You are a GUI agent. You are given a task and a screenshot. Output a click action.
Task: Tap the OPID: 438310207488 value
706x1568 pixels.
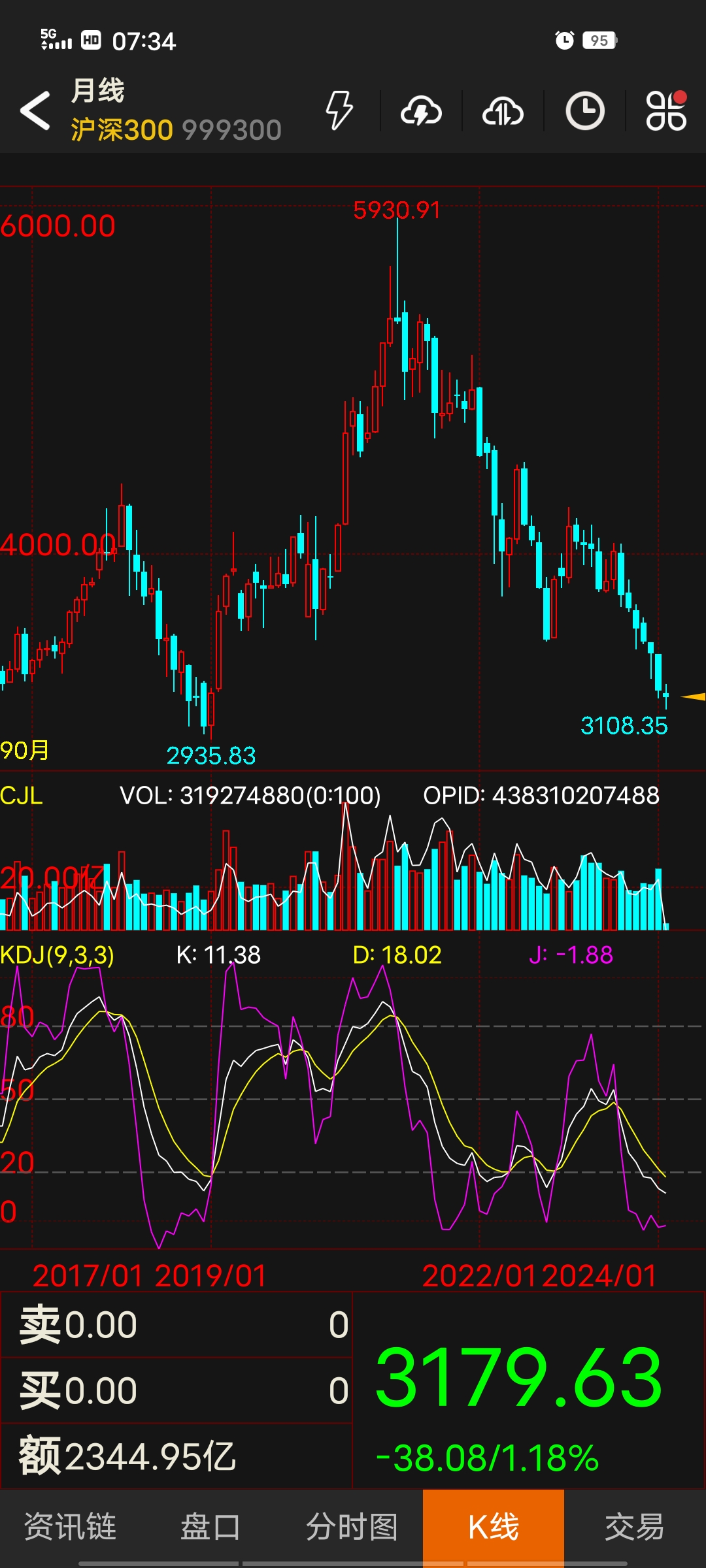click(541, 796)
